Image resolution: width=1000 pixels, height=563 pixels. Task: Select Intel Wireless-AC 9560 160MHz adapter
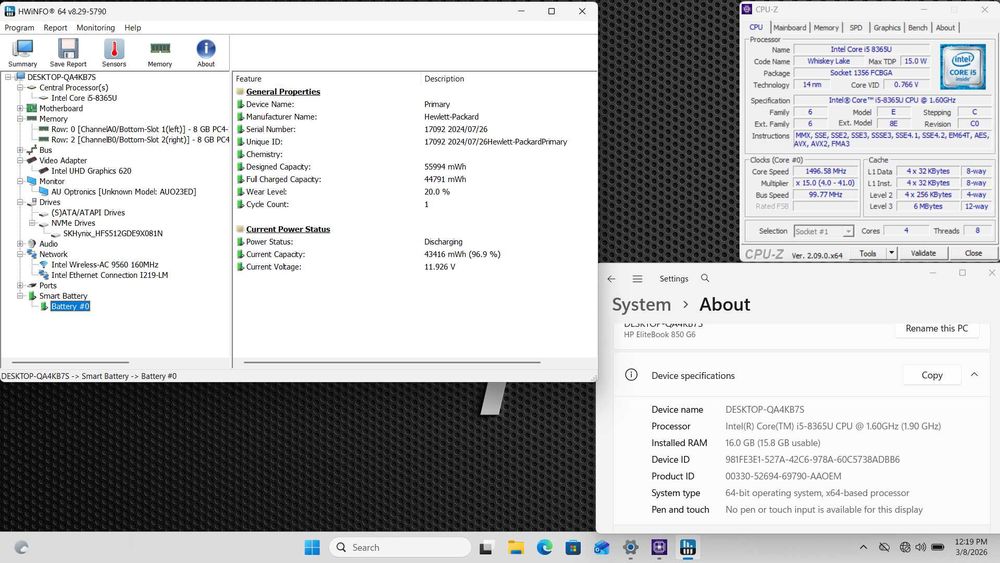(105, 265)
